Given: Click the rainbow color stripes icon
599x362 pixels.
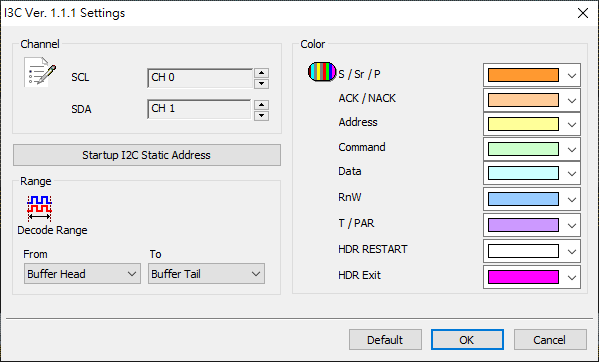Looking at the screenshot, I should point(322,72).
